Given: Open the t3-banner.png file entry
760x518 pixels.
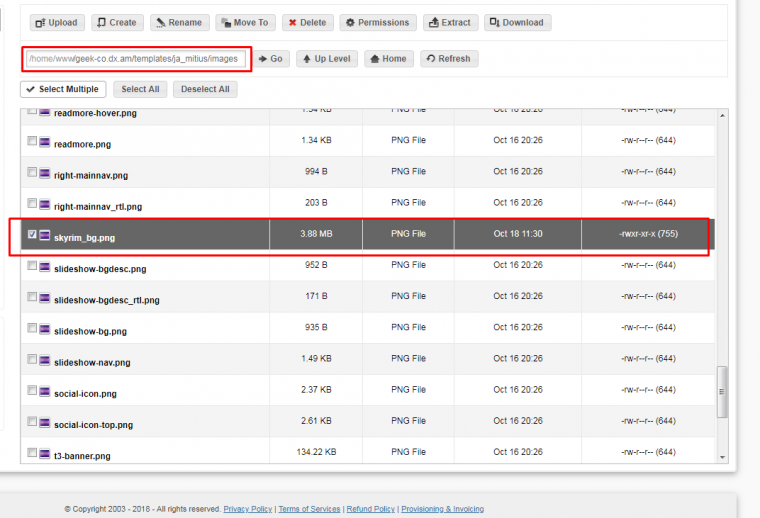Looking at the screenshot, I should point(82,455).
